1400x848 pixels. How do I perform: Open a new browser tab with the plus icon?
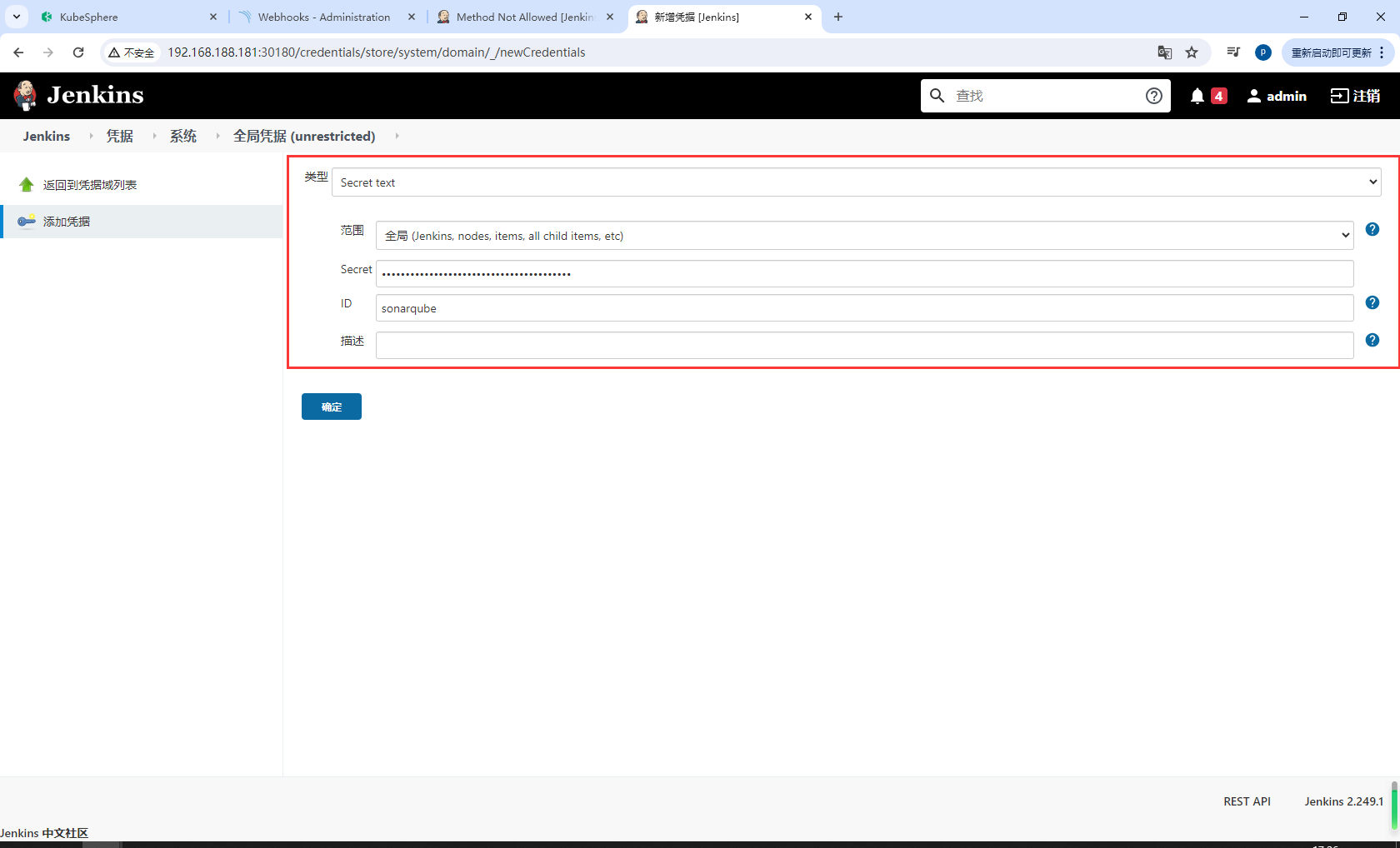[838, 17]
